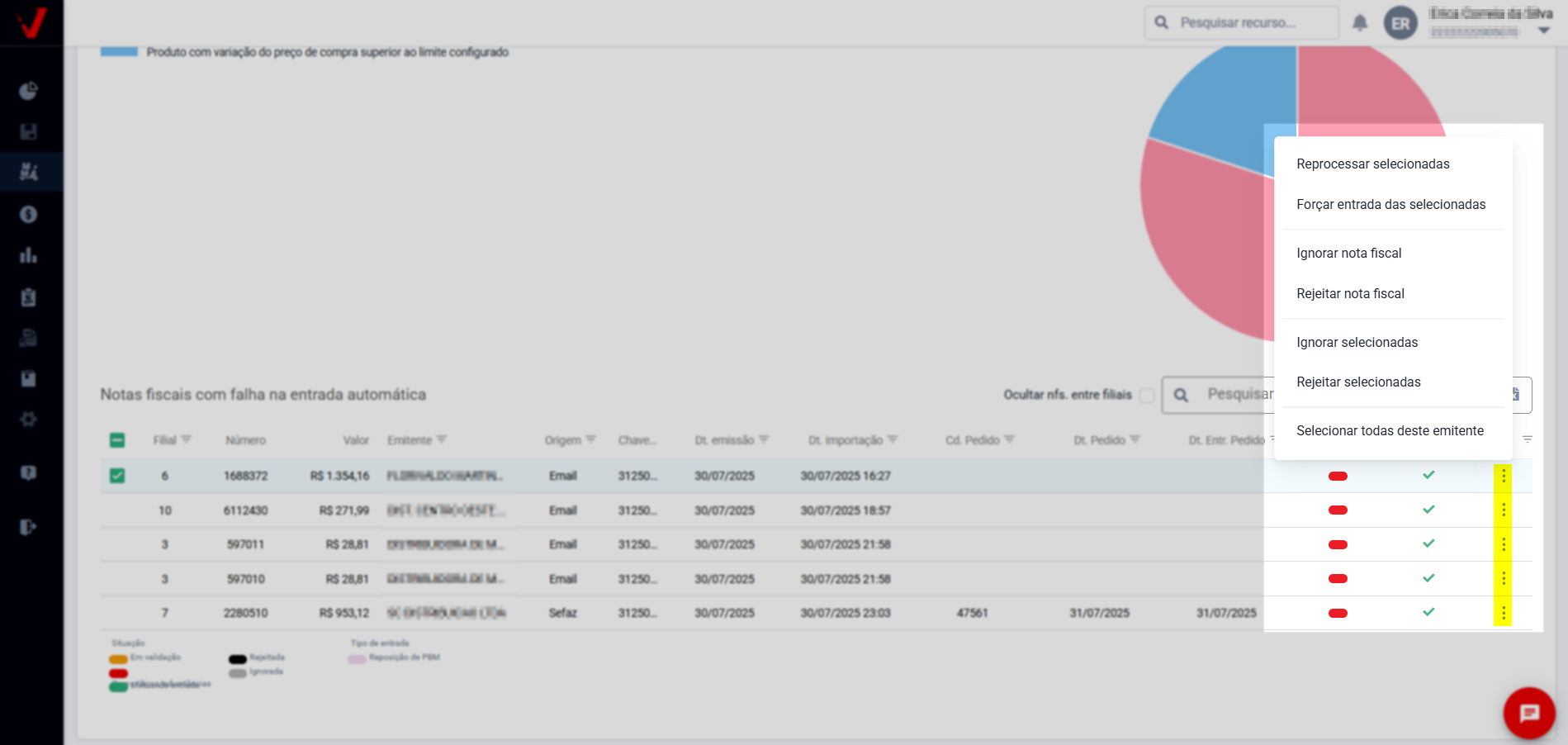Open the Cd. Pedido column filter
The height and width of the screenshot is (745, 1568).
[1010, 439]
